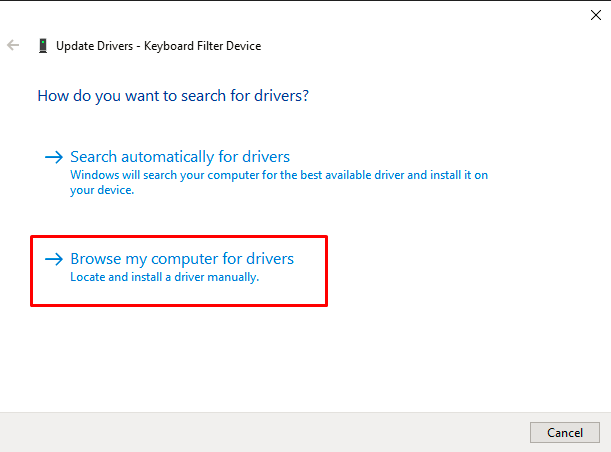Click the 'Windows will search your computer' description
Screen dimensions: 611x452
[x=279, y=182]
